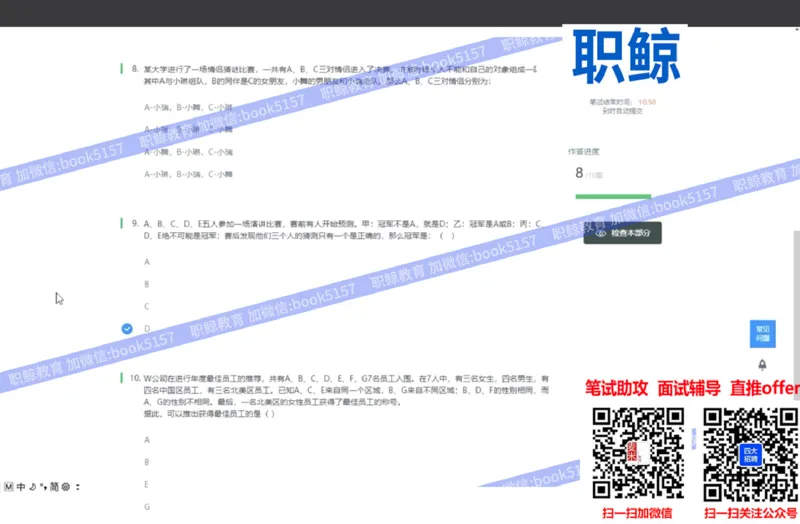Click the green answer progress bar

pyautogui.click(x=613, y=196)
